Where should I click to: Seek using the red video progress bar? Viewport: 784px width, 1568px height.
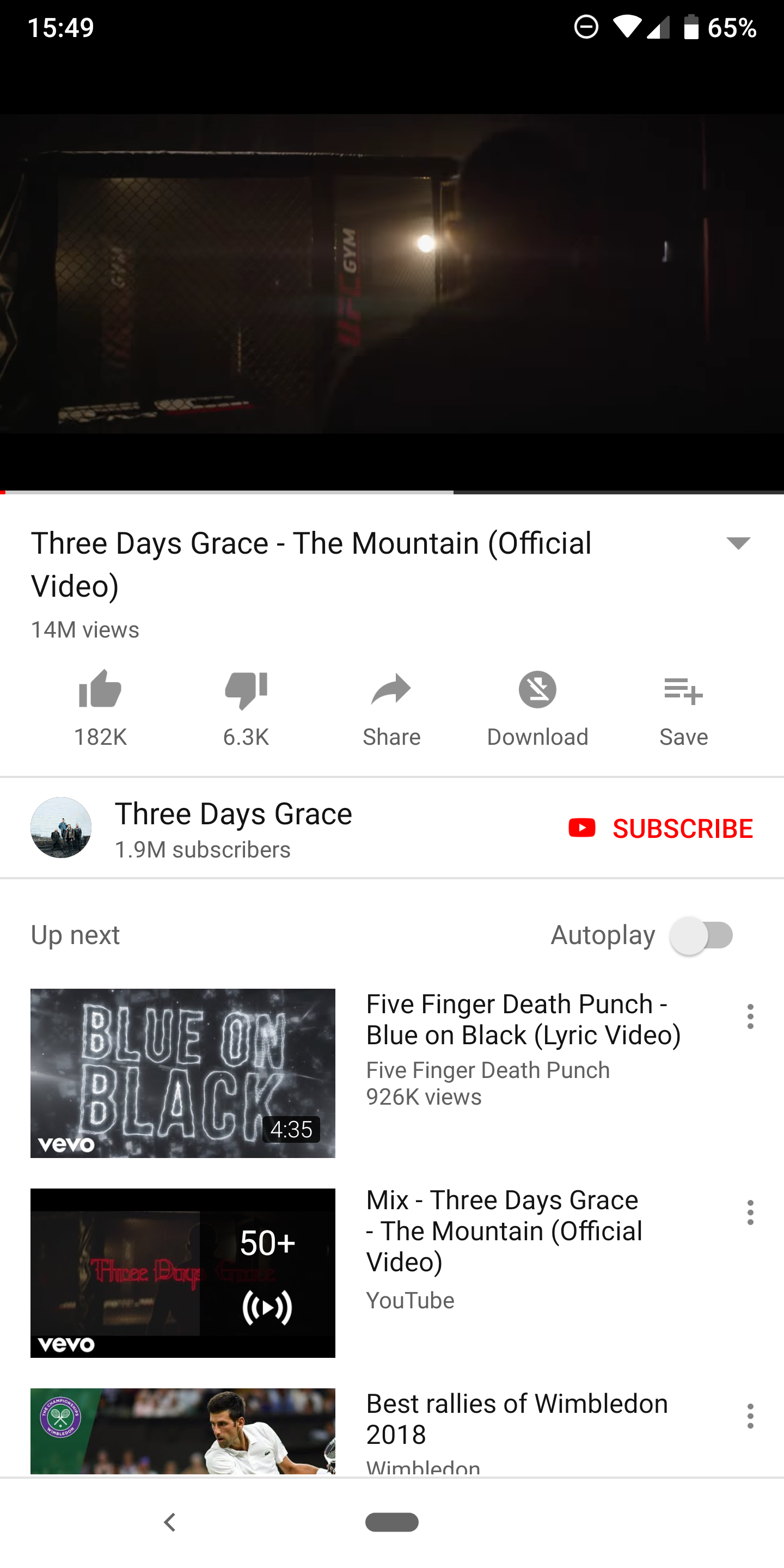tap(392, 491)
